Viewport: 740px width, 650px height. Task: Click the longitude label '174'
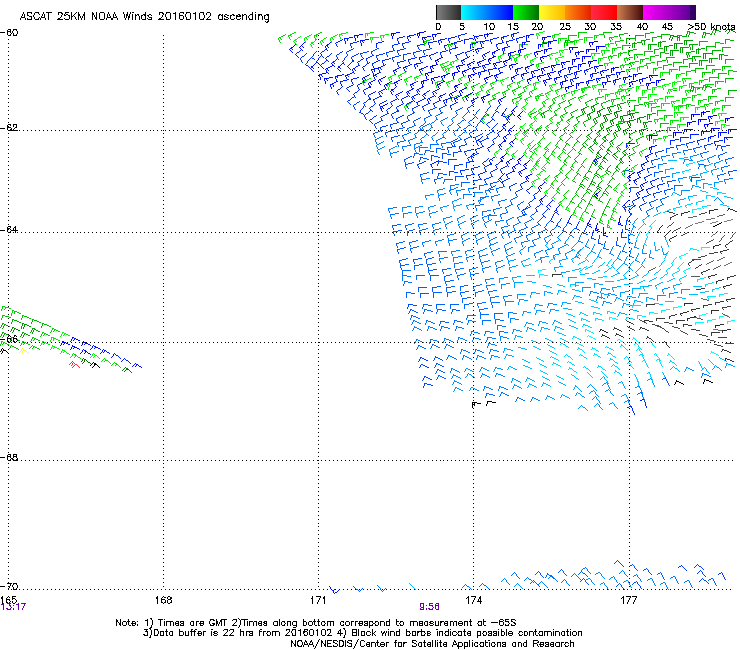pos(473,600)
